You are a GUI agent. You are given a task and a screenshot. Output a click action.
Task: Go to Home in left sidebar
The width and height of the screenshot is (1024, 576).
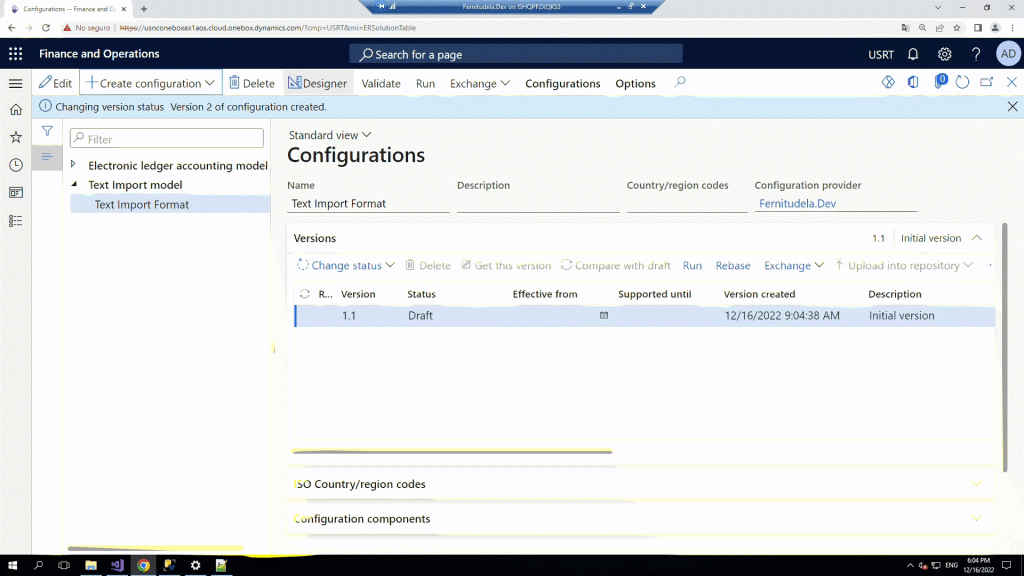15,110
